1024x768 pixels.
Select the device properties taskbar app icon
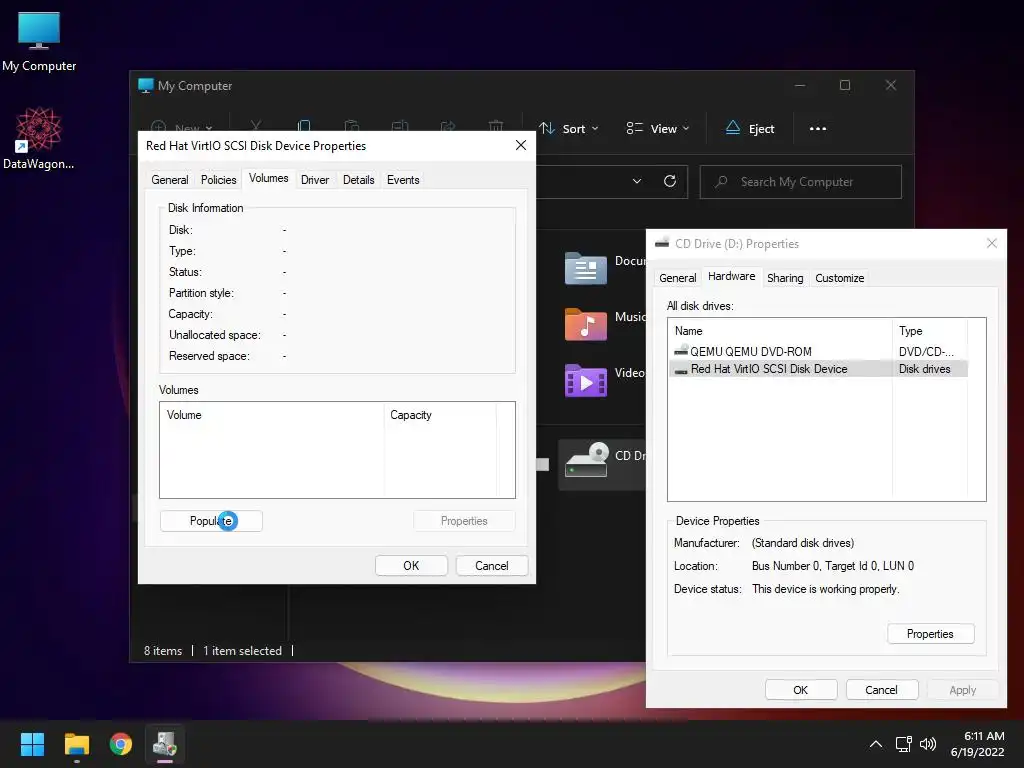165,744
